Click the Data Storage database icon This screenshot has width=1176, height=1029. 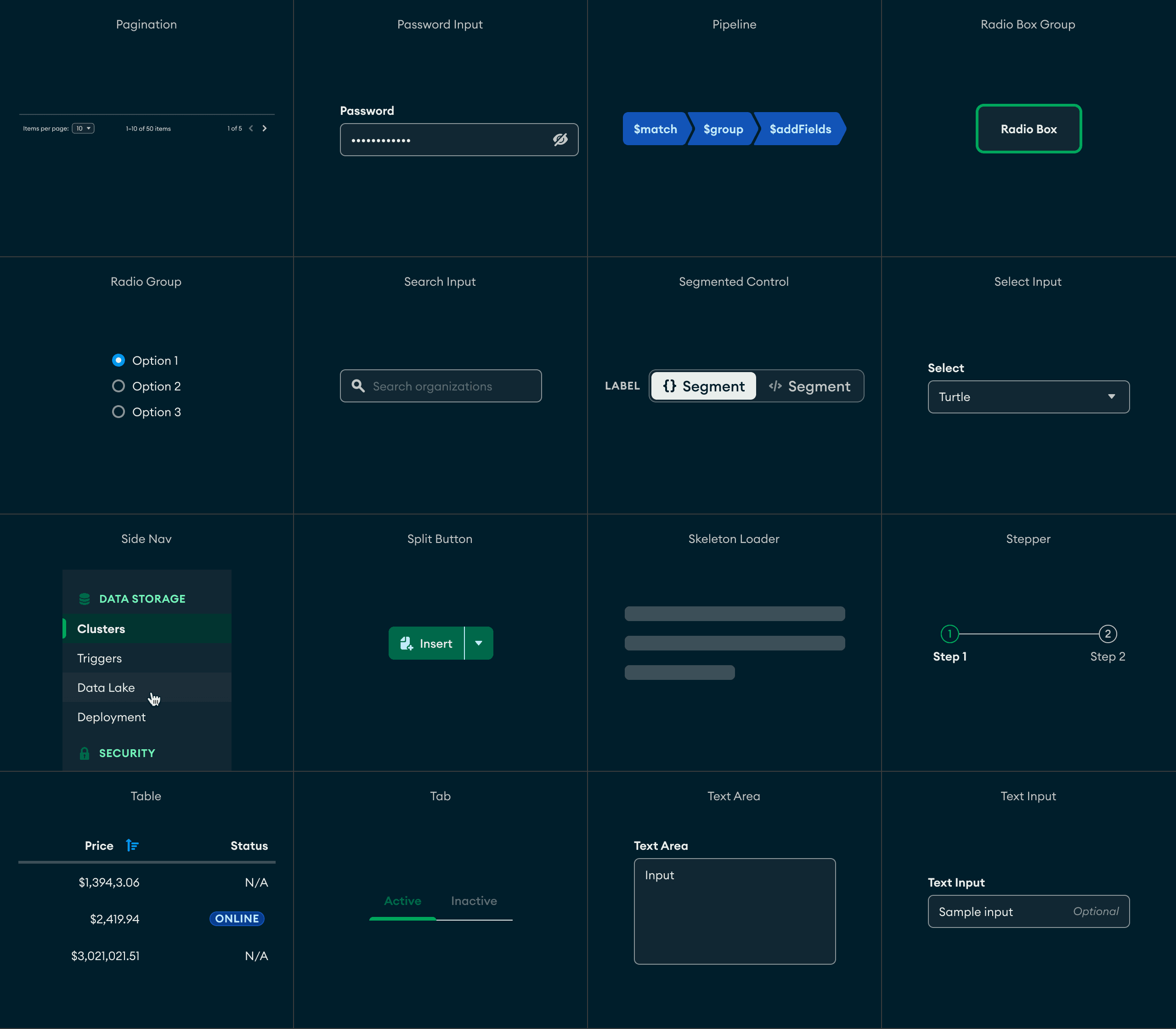pyautogui.click(x=85, y=598)
